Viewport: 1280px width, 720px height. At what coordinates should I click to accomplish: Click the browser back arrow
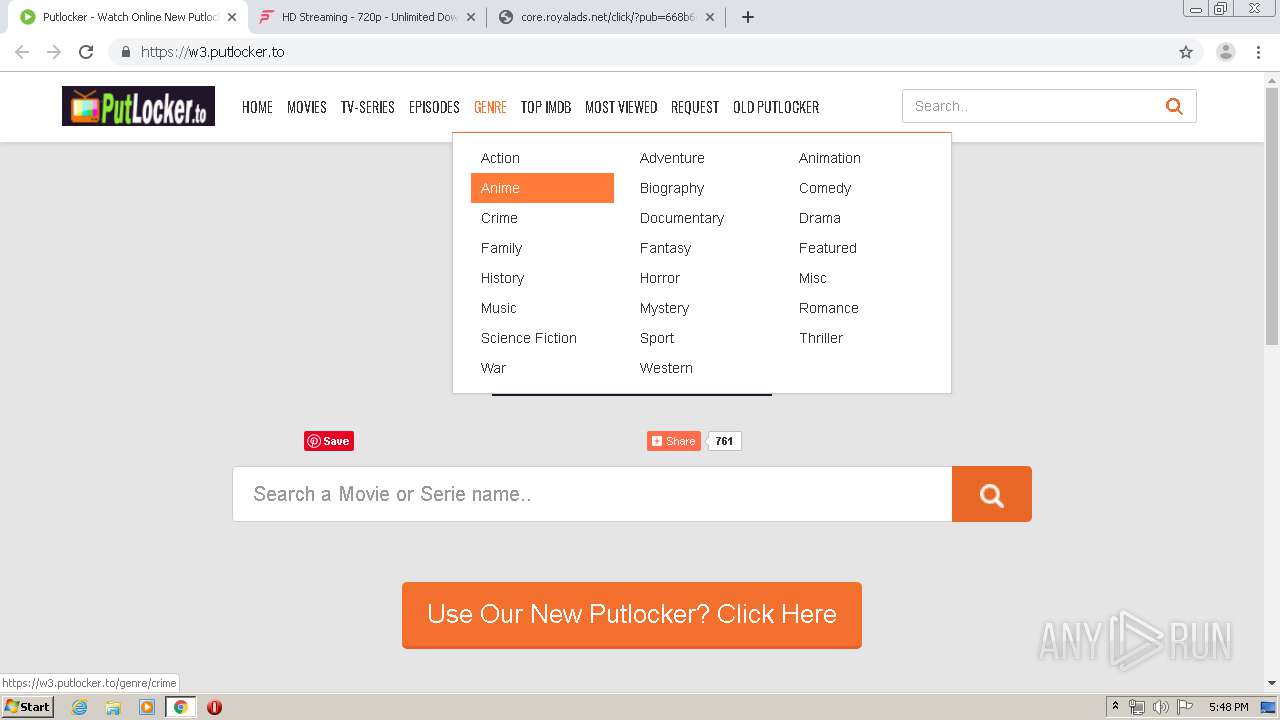click(x=22, y=52)
